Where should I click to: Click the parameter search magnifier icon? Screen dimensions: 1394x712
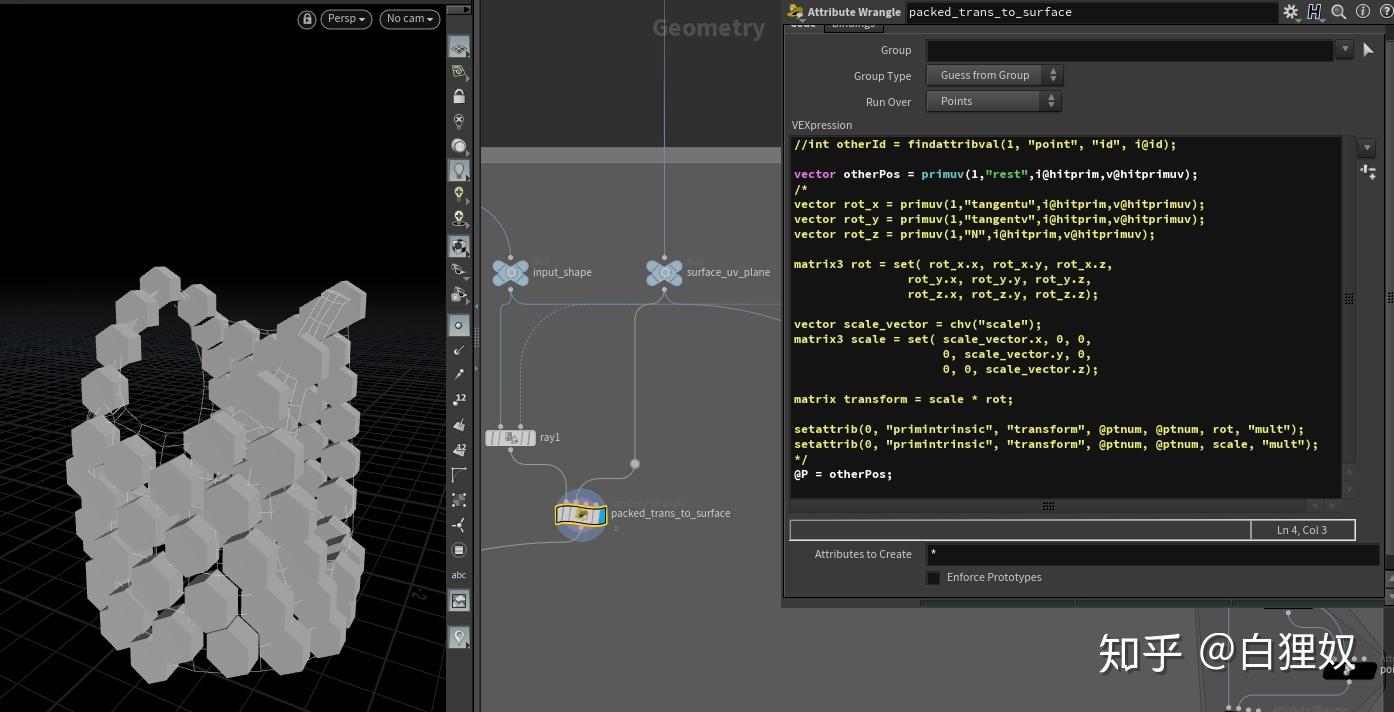[x=1339, y=12]
